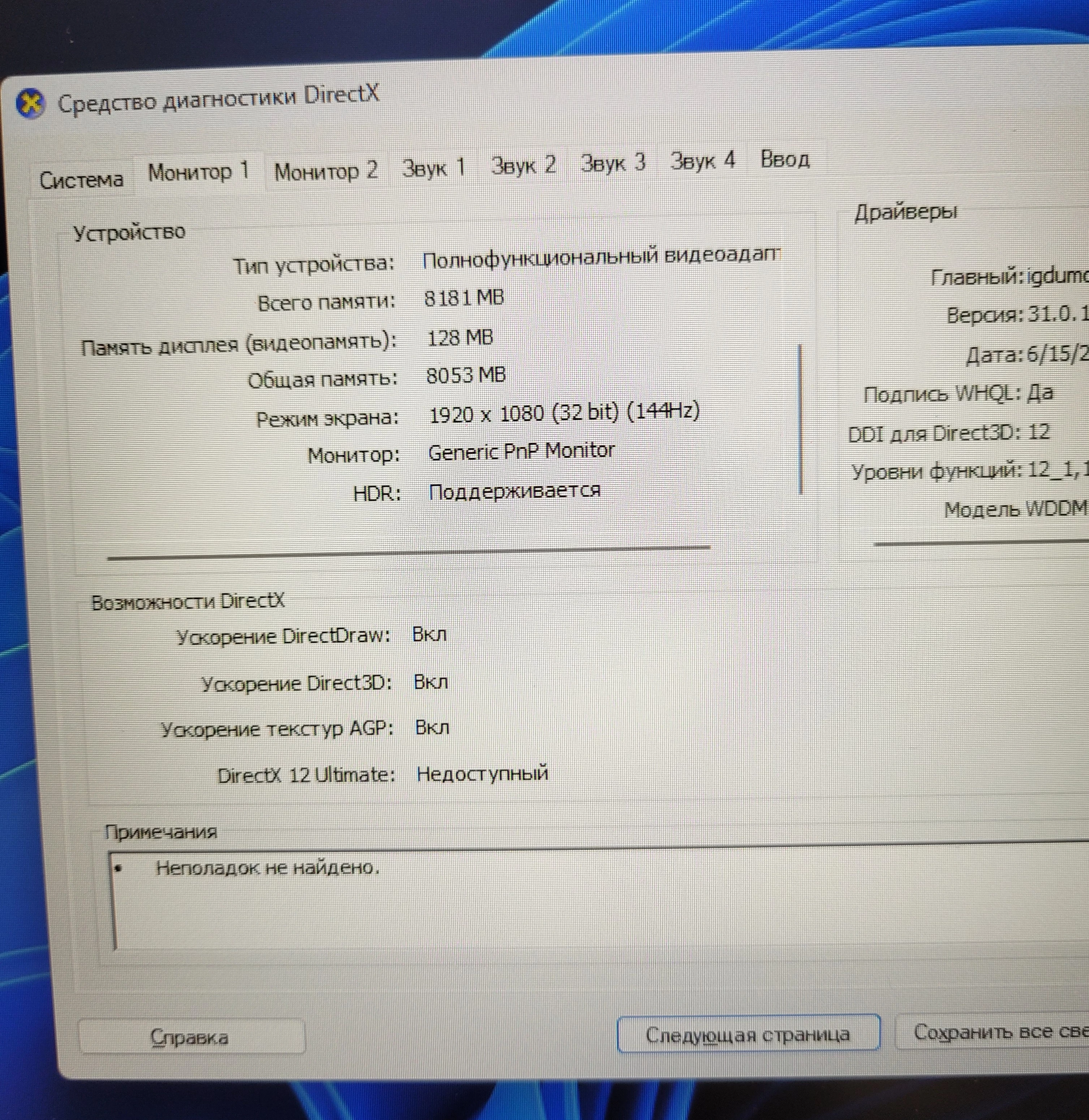
Task: Select the 'Уровни функций:' driver entry
Action: click(x=969, y=471)
